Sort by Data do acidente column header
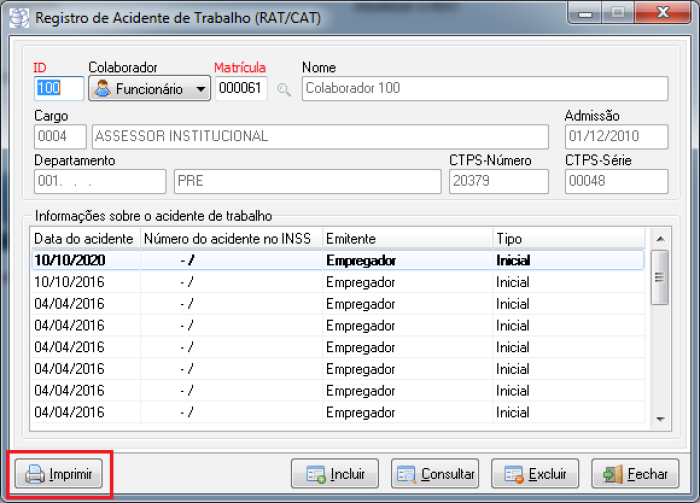 [x=84, y=239]
